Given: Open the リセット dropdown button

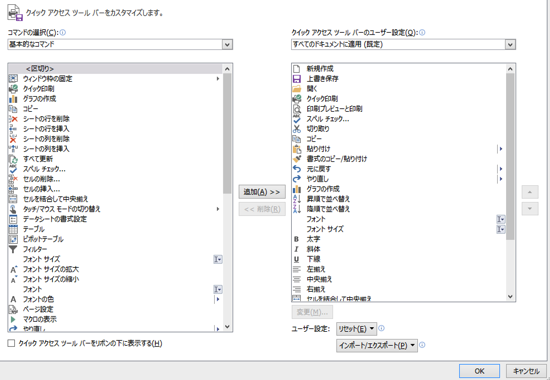Looking at the screenshot, I should coord(356,329).
